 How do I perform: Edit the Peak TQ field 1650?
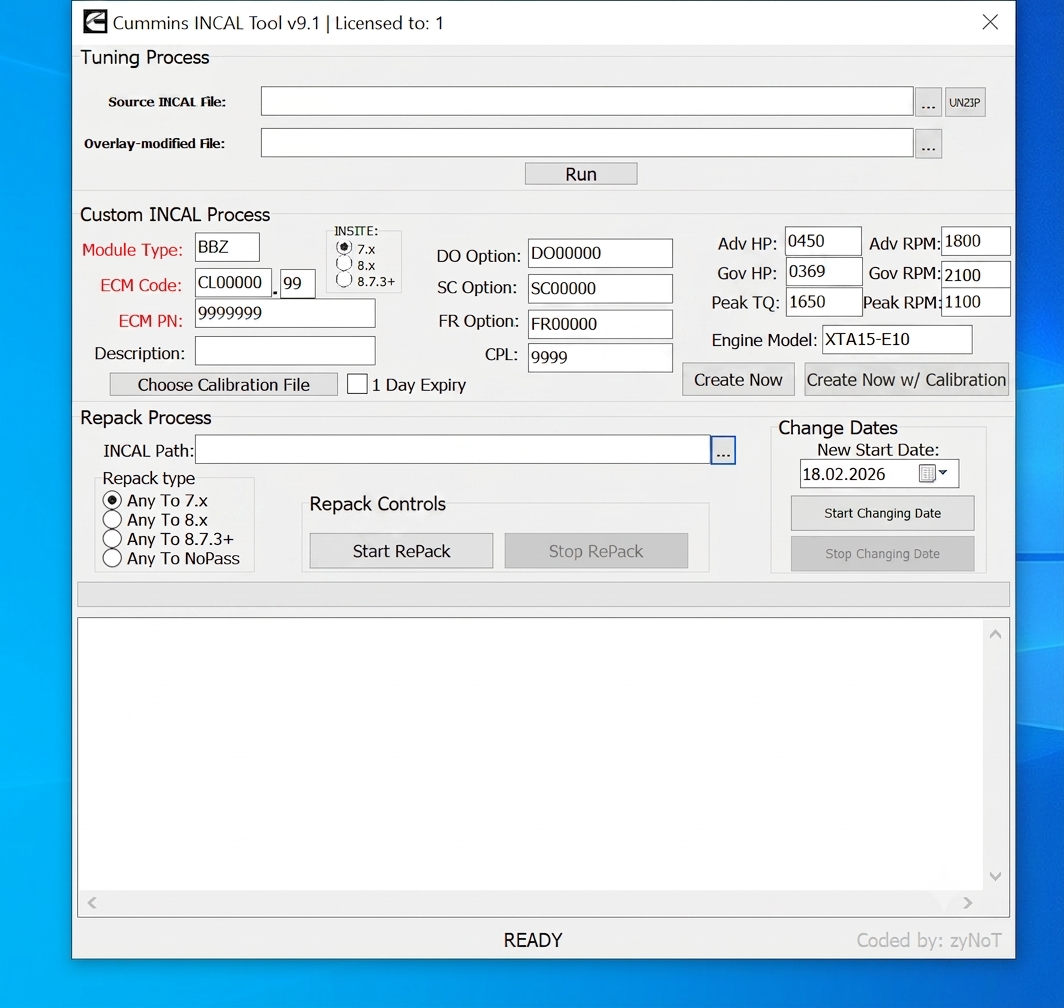click(823, 302)
